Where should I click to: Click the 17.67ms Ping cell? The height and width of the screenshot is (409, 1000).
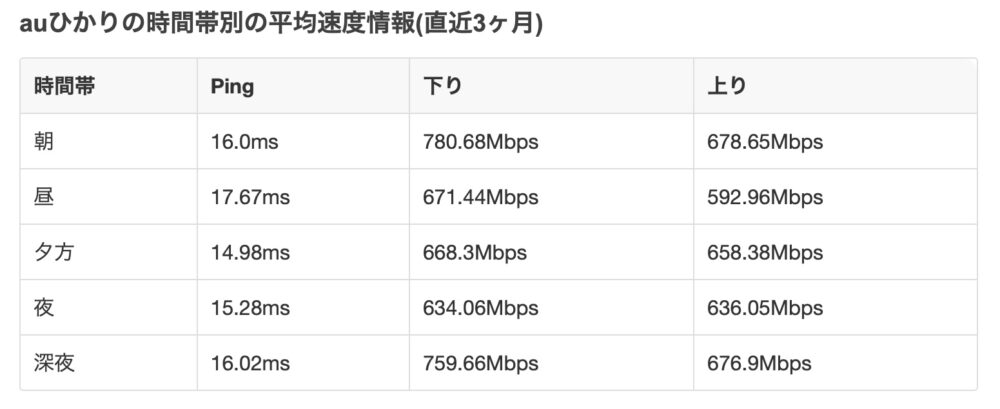pos(250,197)
